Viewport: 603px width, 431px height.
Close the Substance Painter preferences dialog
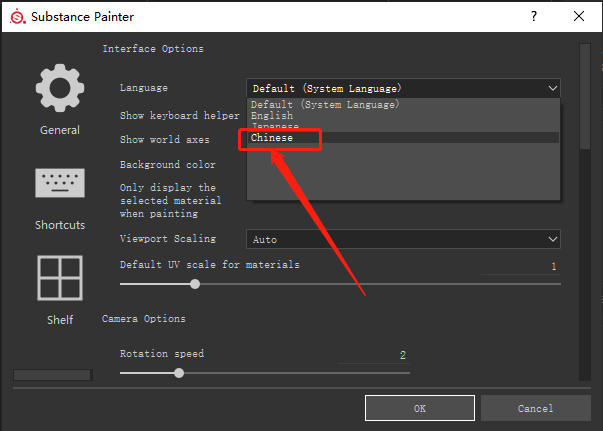click(579, 16)
